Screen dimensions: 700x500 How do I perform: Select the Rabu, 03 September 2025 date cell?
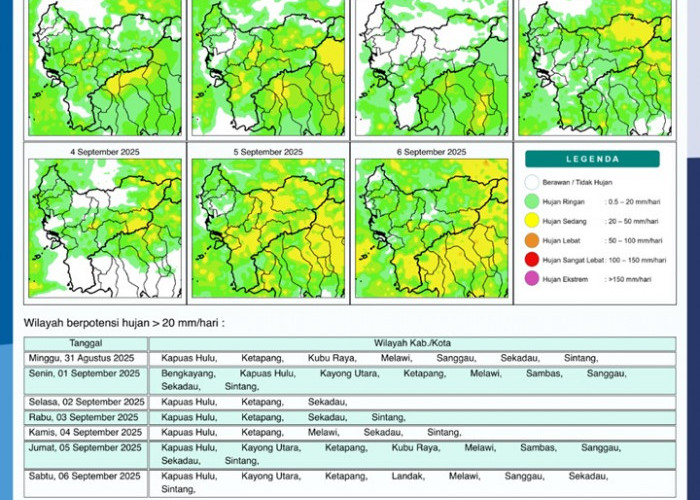85,417
